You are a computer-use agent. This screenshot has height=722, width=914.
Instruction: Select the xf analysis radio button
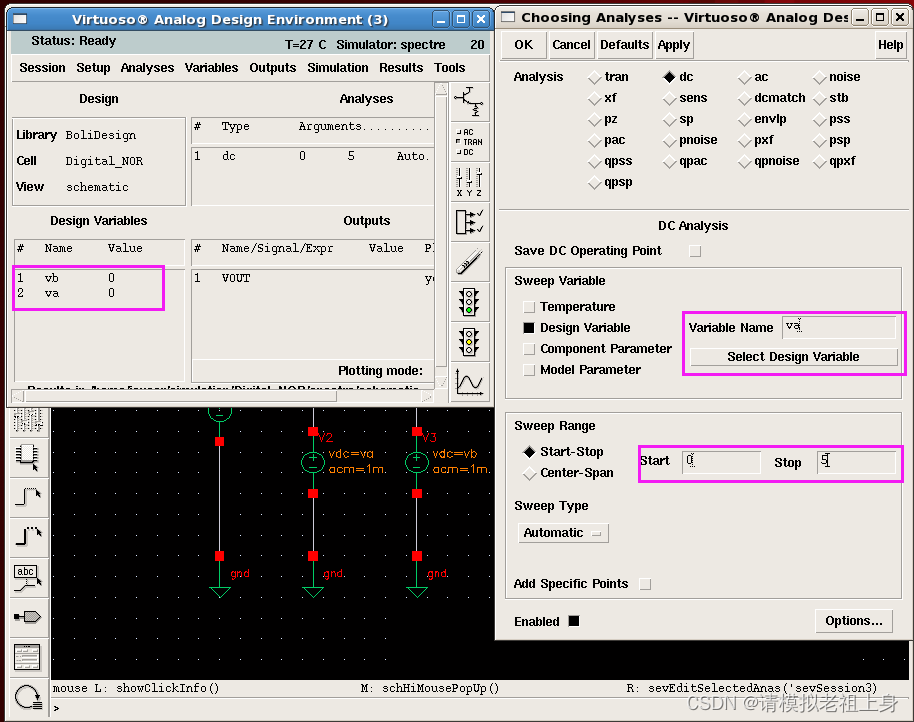pyautogui.click(x=595, y=98)
